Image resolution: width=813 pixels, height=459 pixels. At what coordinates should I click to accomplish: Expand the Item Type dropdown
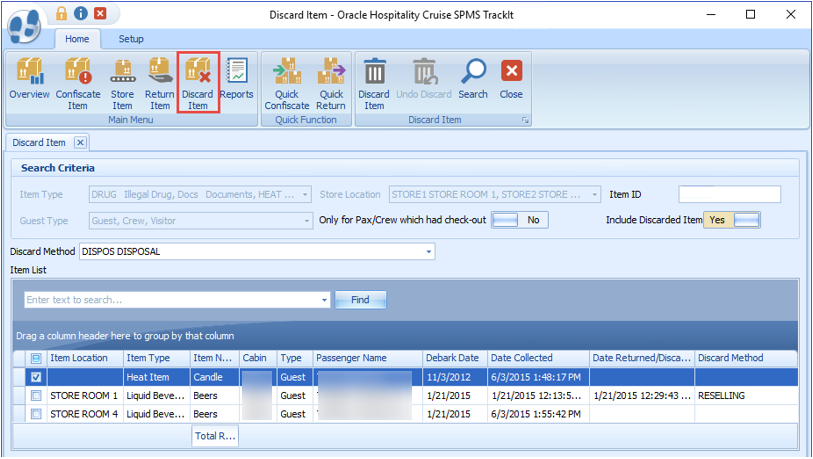click(x=305, y=194)
